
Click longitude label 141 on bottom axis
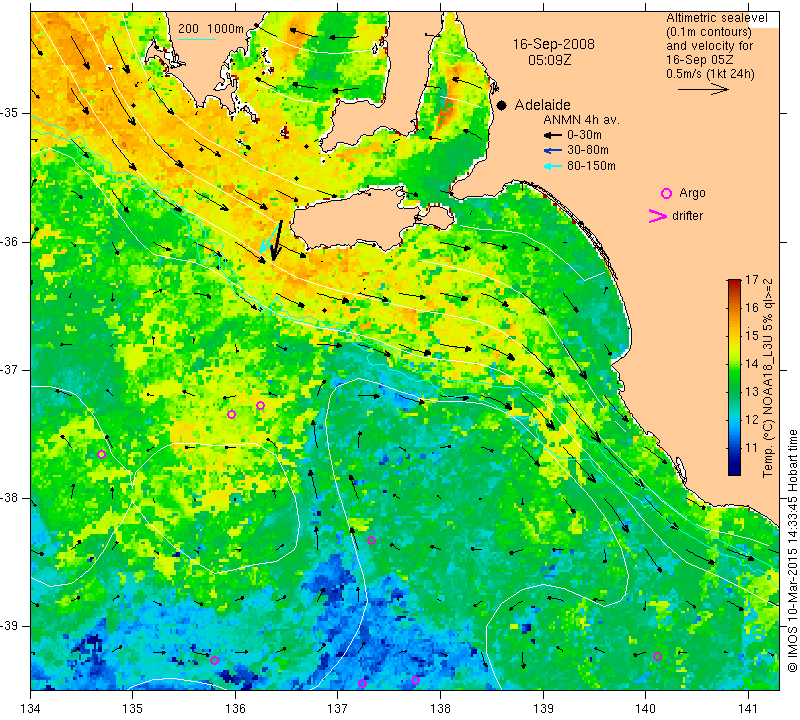tap(748, 709)
